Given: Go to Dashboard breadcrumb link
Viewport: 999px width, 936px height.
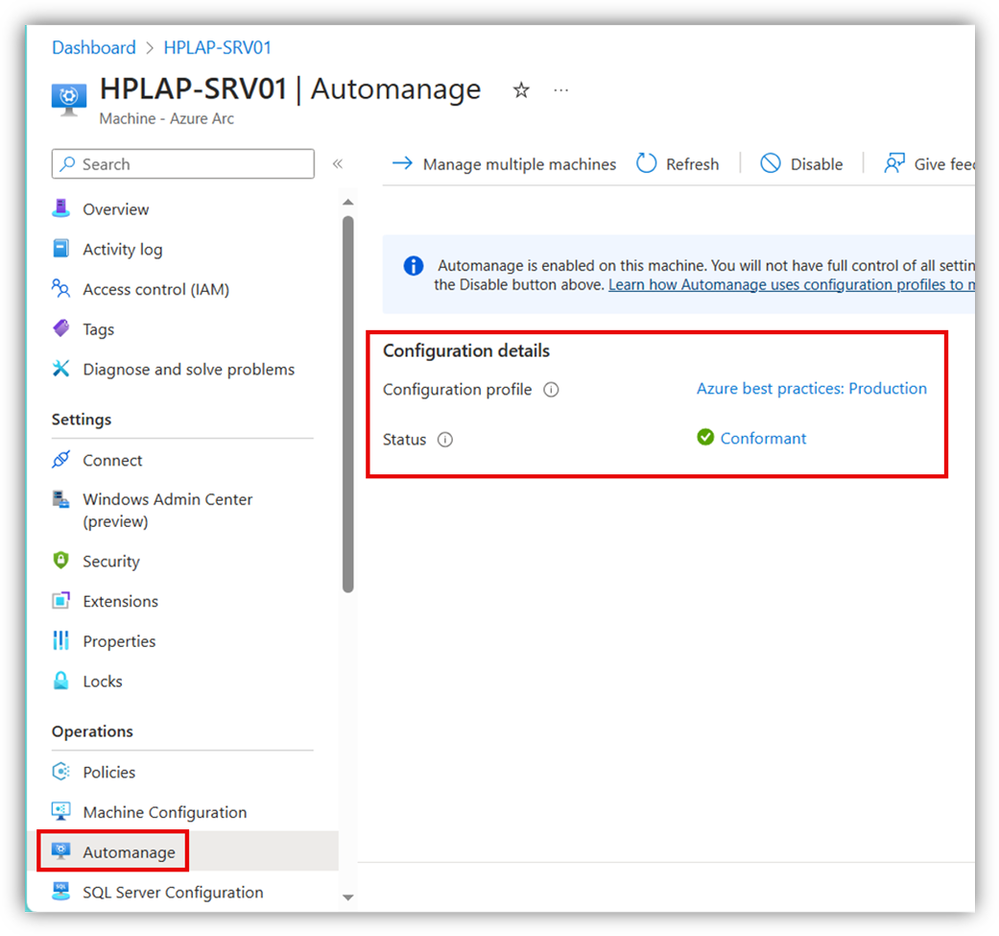Looking at the screenshot, I should coord(94,48).
